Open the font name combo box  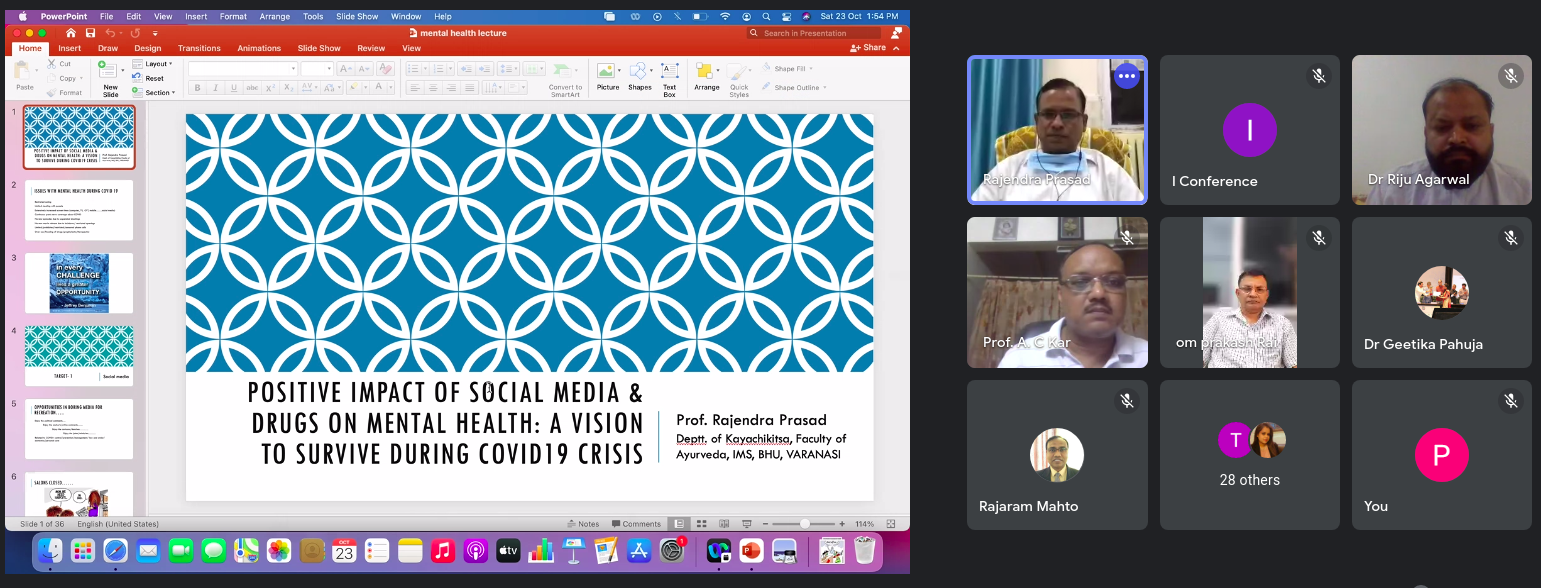pos(243,68)
